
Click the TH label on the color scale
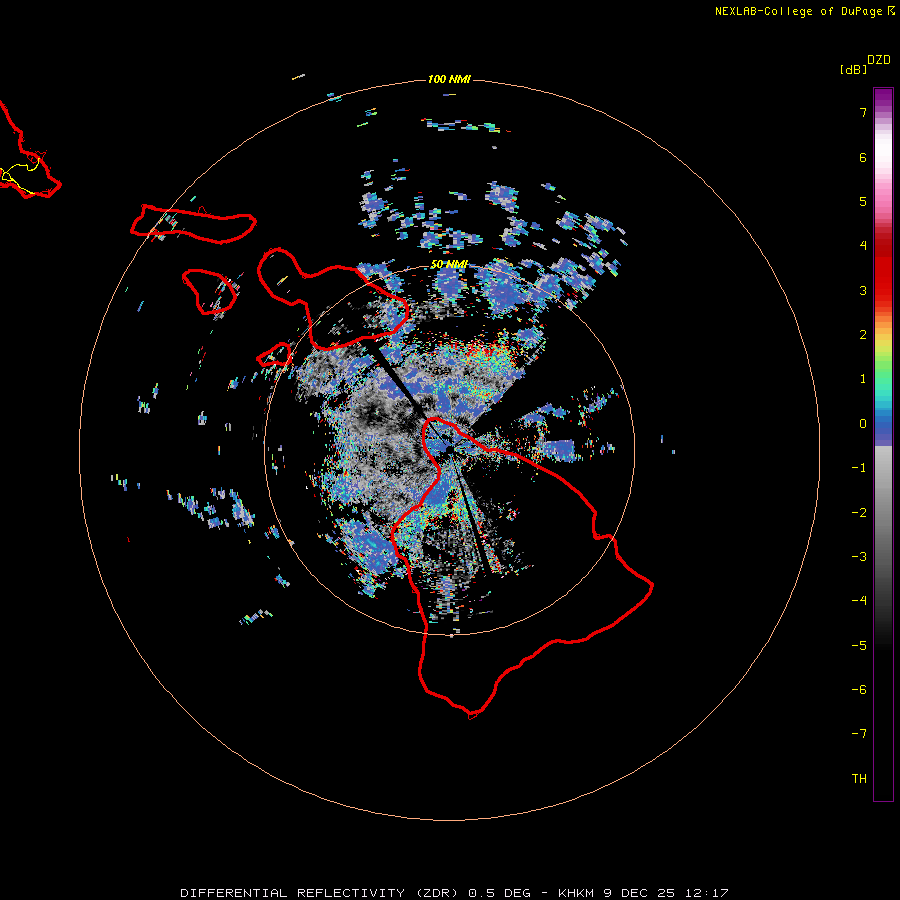click(859, 779)
